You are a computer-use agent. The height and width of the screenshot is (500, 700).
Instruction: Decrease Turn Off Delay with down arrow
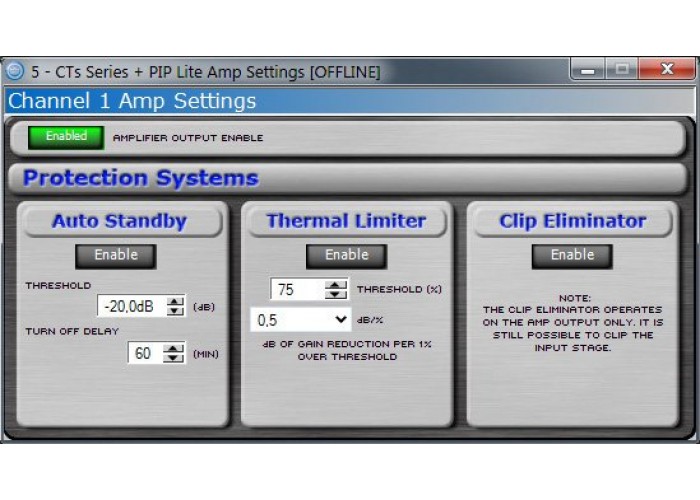[174, 358]
